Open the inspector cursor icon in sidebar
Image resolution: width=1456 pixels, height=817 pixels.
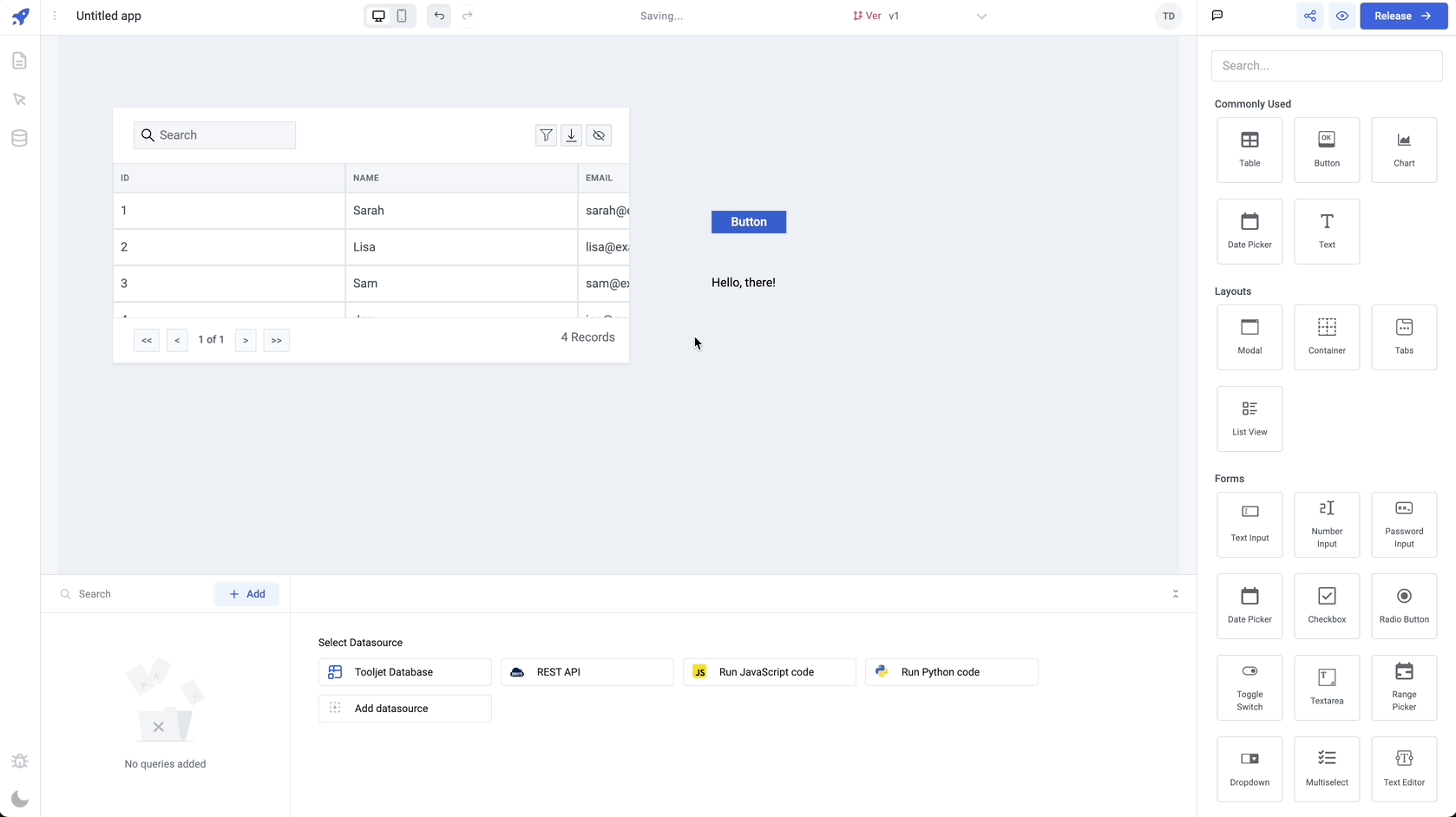[19, 100]
